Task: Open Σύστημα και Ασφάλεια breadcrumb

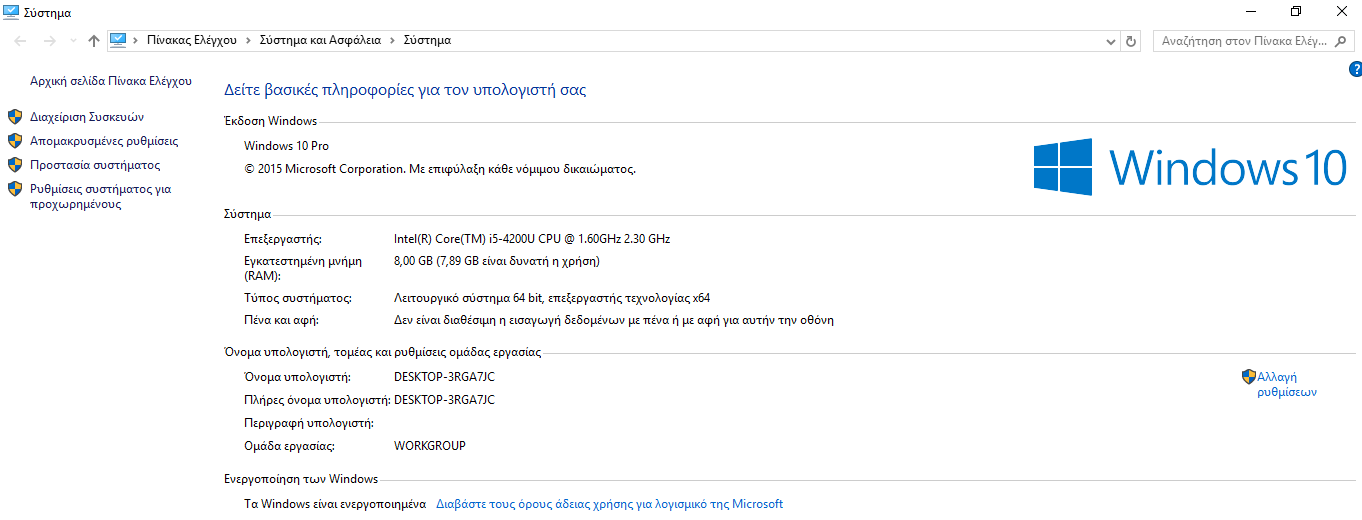Action: point(320,40)
